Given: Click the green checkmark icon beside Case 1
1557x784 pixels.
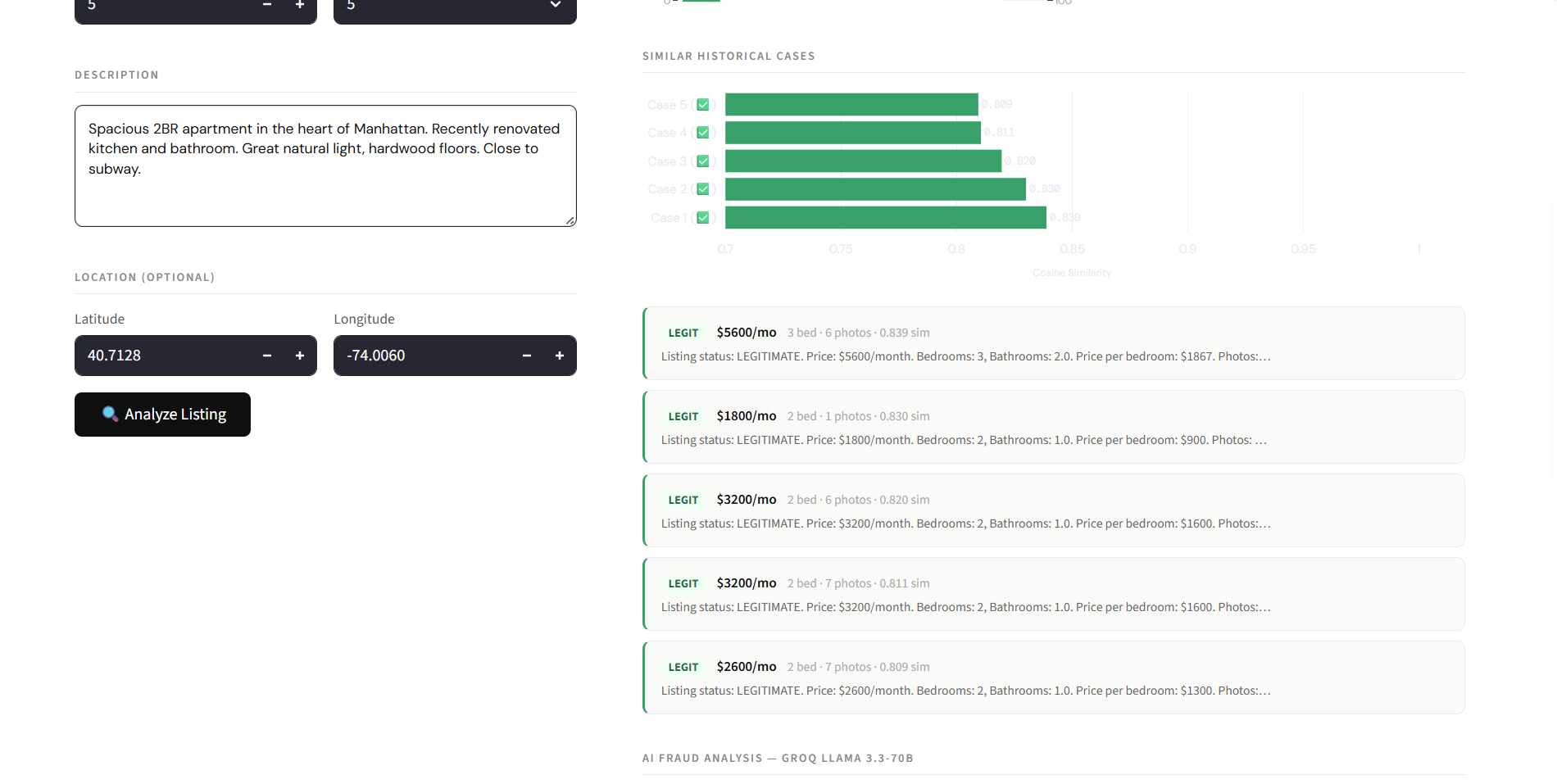Looking at the screenshot, I should tap(703, 217).
